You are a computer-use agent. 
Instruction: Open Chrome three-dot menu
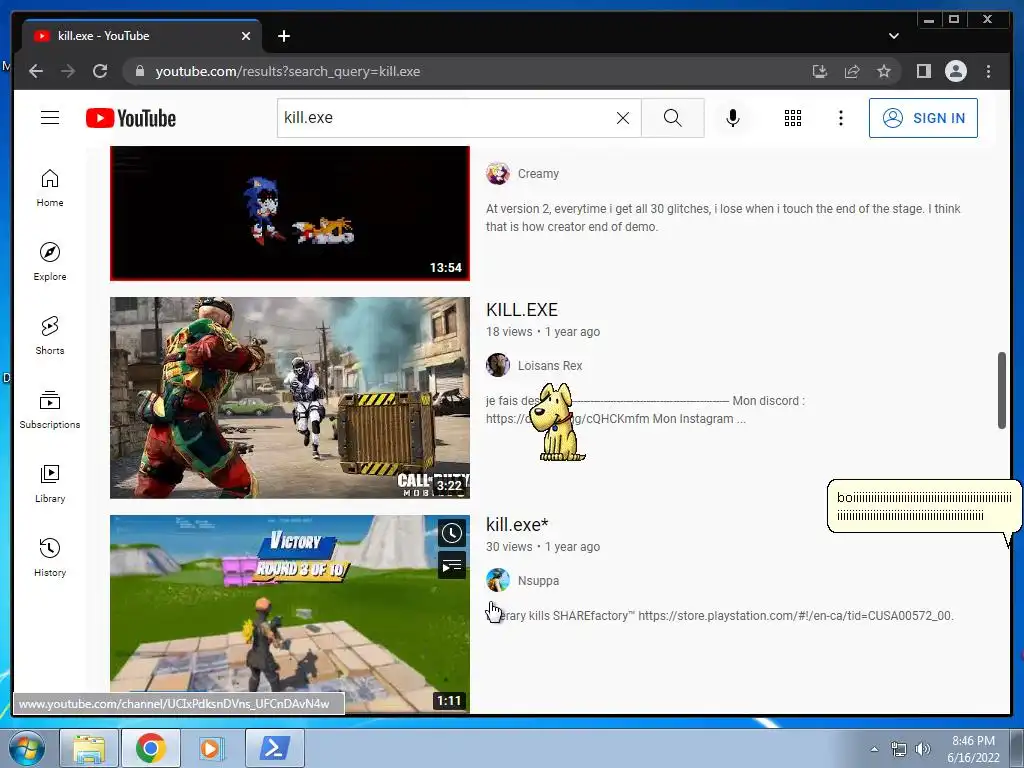(988, 71)
